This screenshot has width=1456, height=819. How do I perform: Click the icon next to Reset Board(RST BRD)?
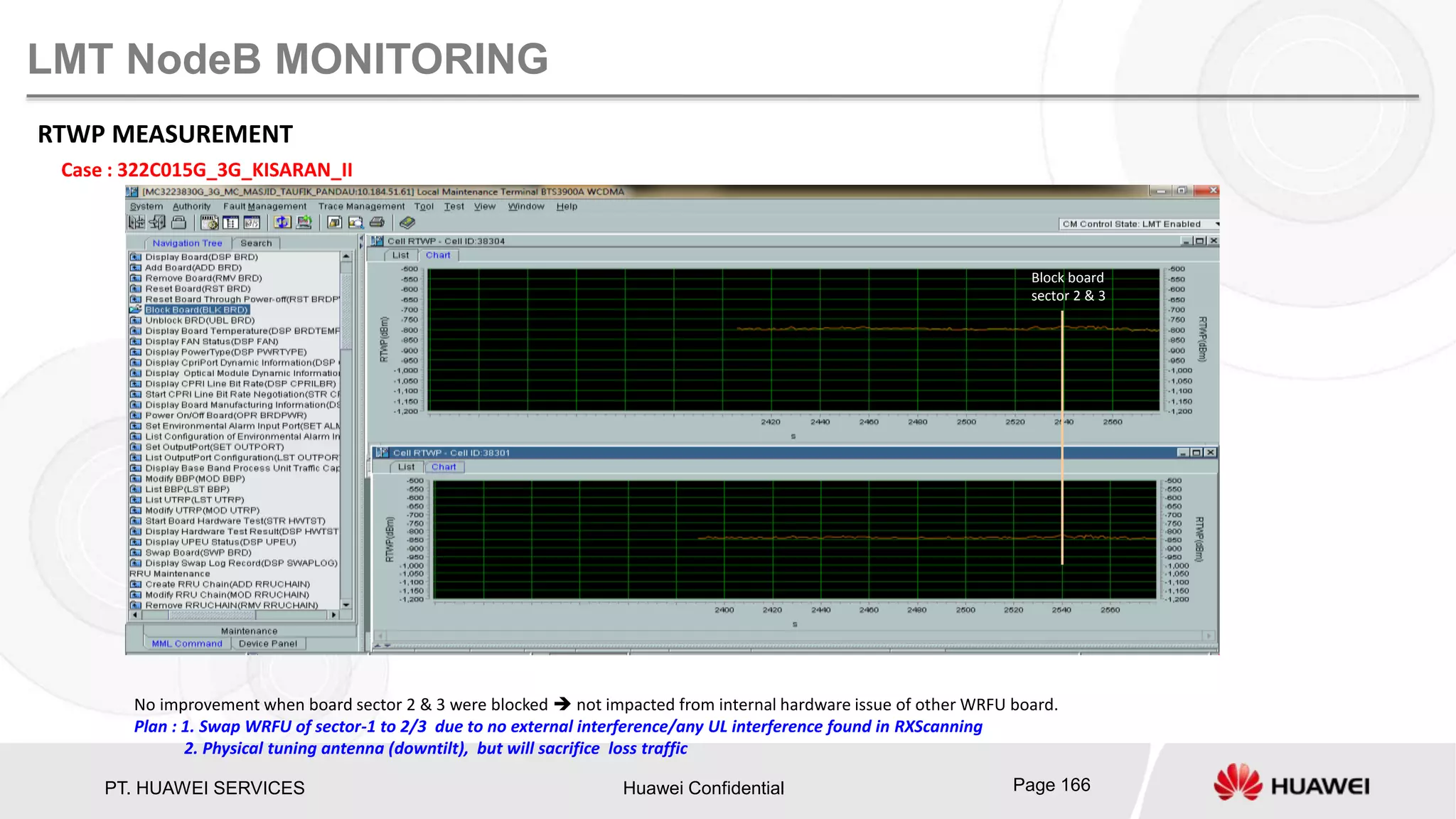[136, 289]
